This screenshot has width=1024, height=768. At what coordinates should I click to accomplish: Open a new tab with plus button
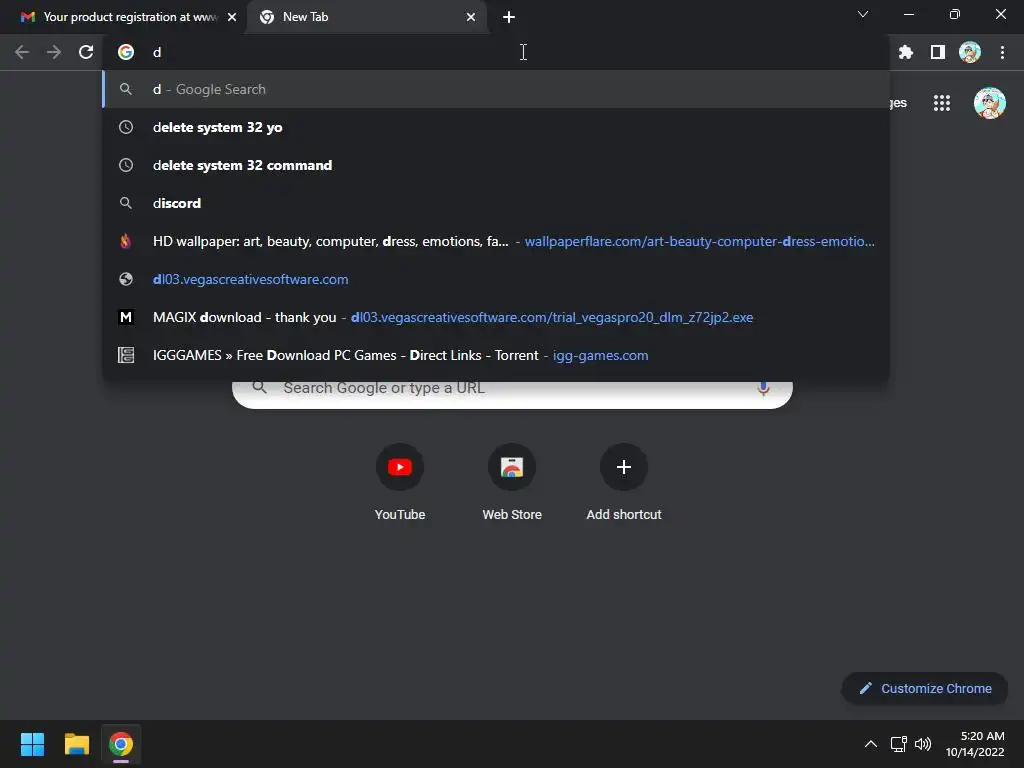(x=509, y=17)
